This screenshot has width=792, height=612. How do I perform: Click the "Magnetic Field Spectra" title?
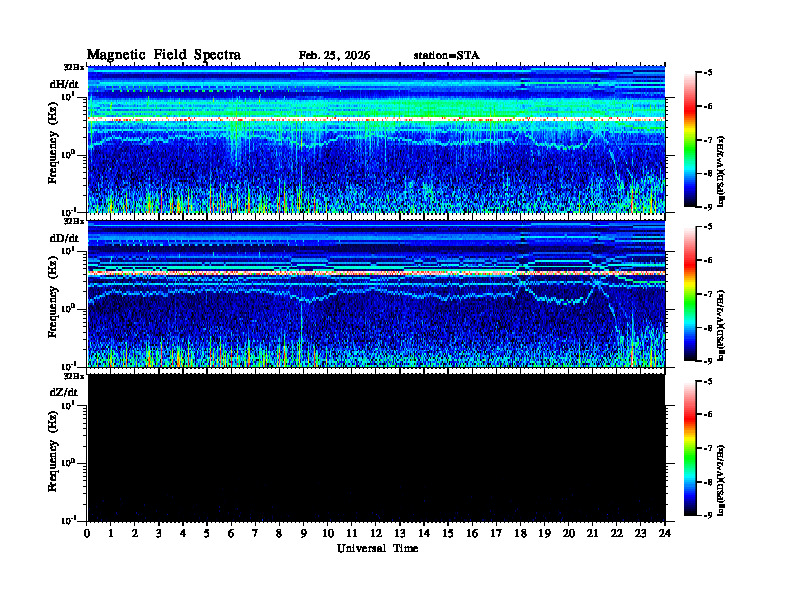point(164,55)
